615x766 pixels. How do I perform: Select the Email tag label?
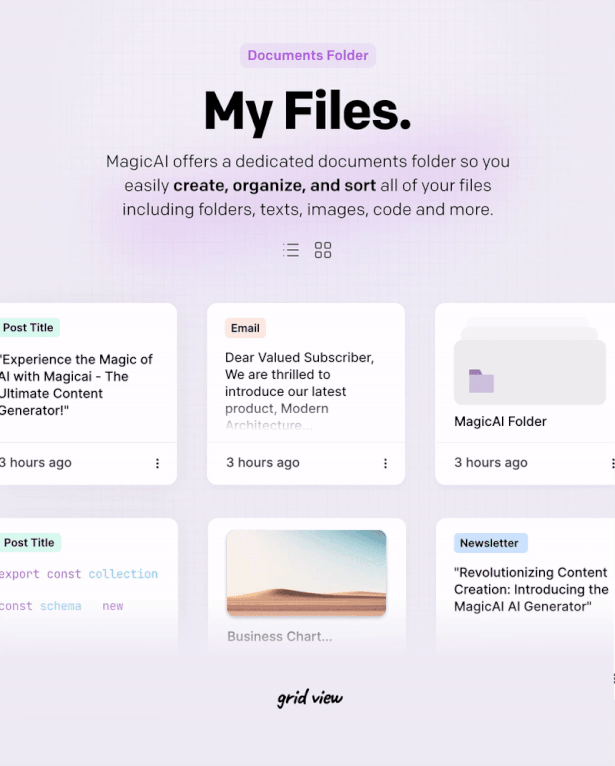point(245,328)
